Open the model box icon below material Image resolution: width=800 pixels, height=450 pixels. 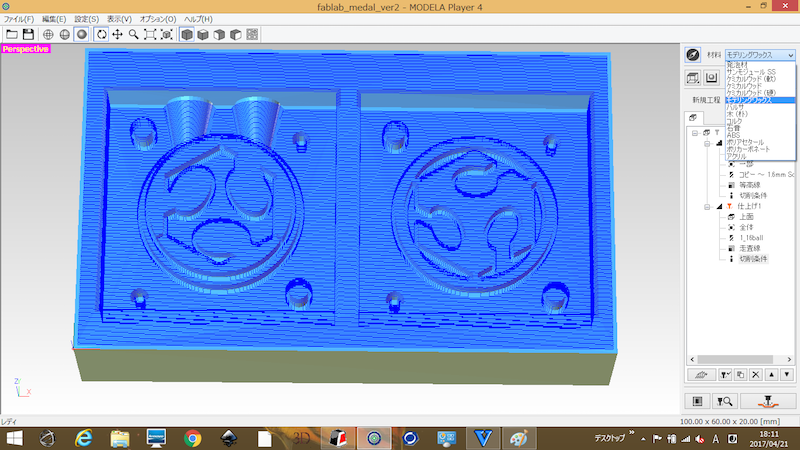coord(693,78)
